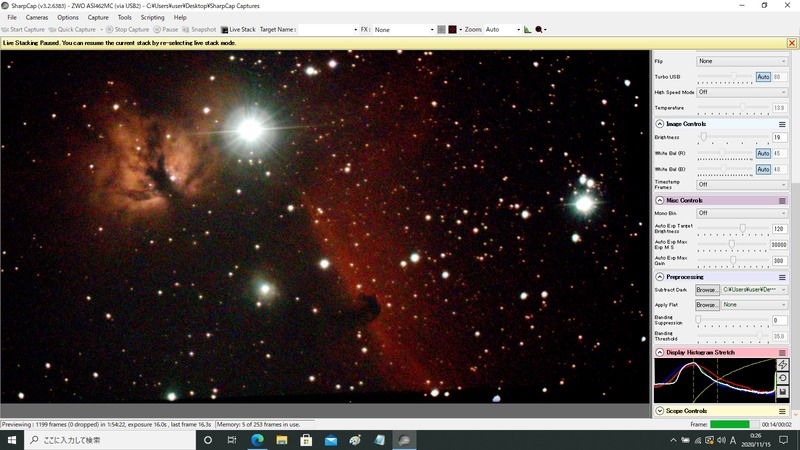The image size is (800, 450).
Task: Open the High Speed Mode dropdown
Action: 742,92
